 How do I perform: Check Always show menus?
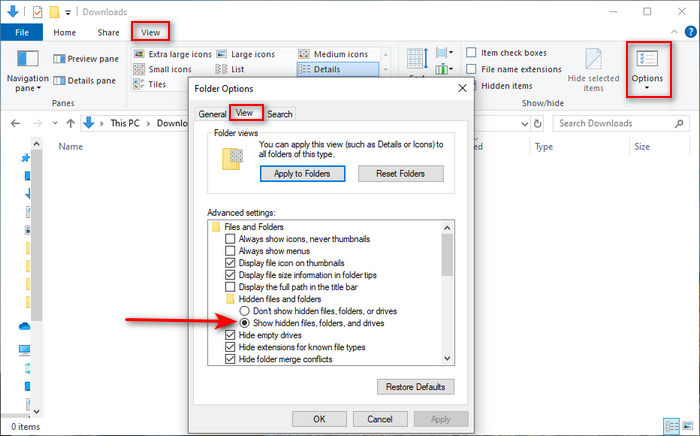230,251
